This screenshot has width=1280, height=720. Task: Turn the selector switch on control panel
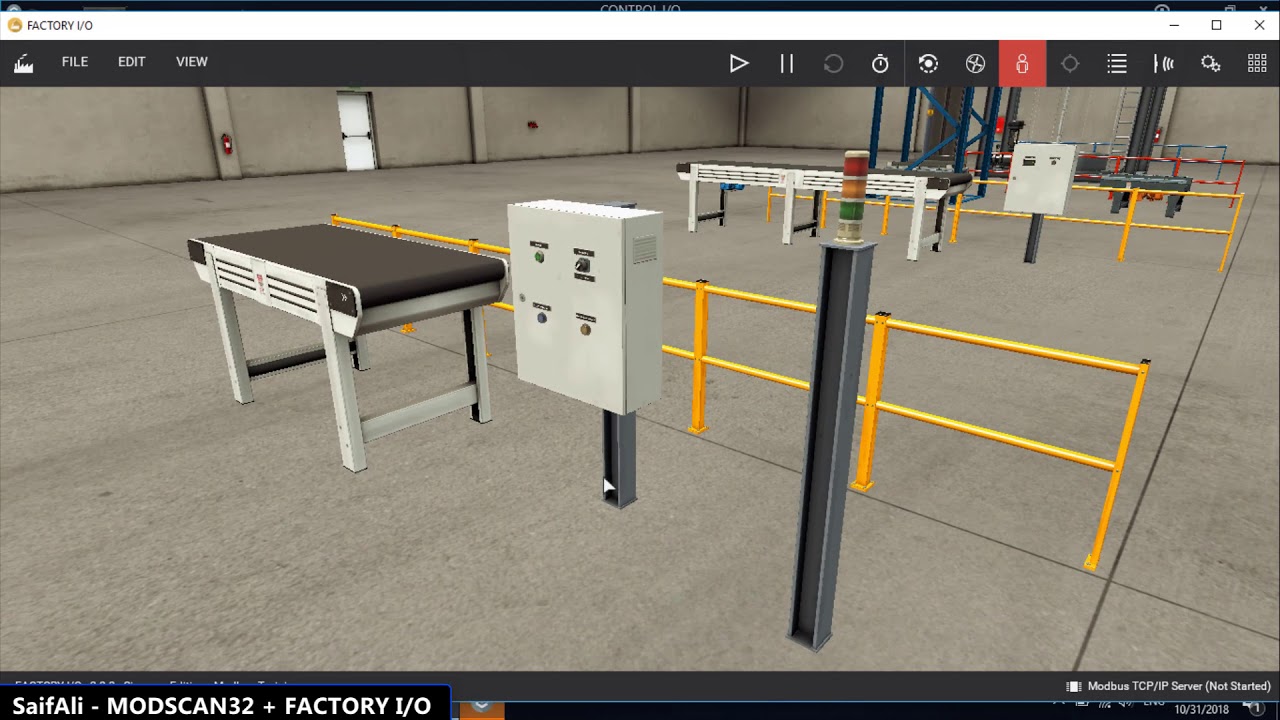582,265
